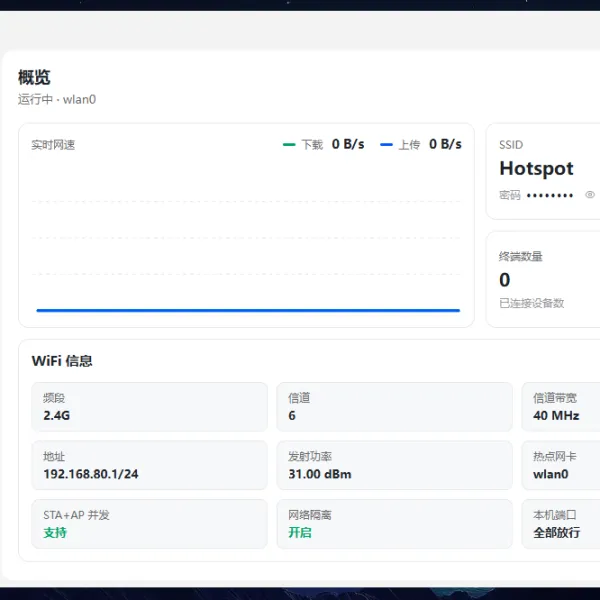The height and width of the screenshot is (600, 600).
Task: Click the STA+AP 并发 status 支持
Action: point(55,532)
